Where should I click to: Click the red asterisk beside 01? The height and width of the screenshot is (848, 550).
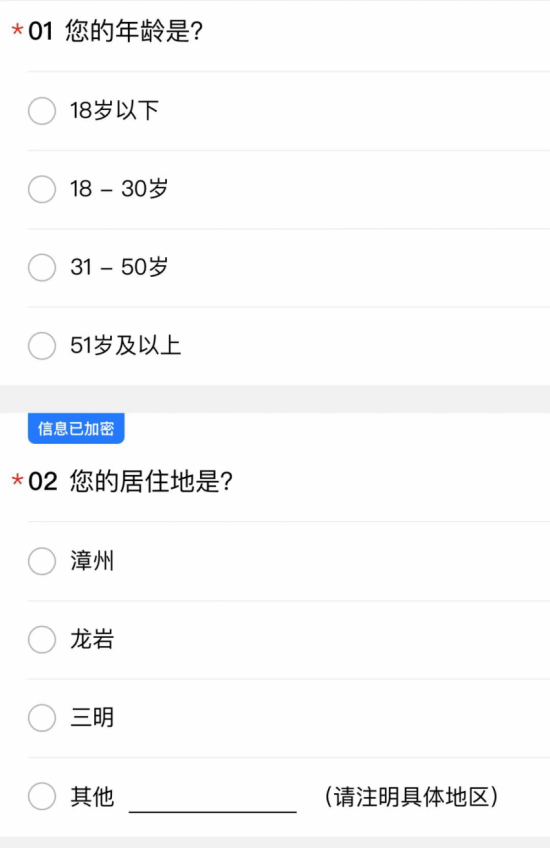[x=17, y=30]
